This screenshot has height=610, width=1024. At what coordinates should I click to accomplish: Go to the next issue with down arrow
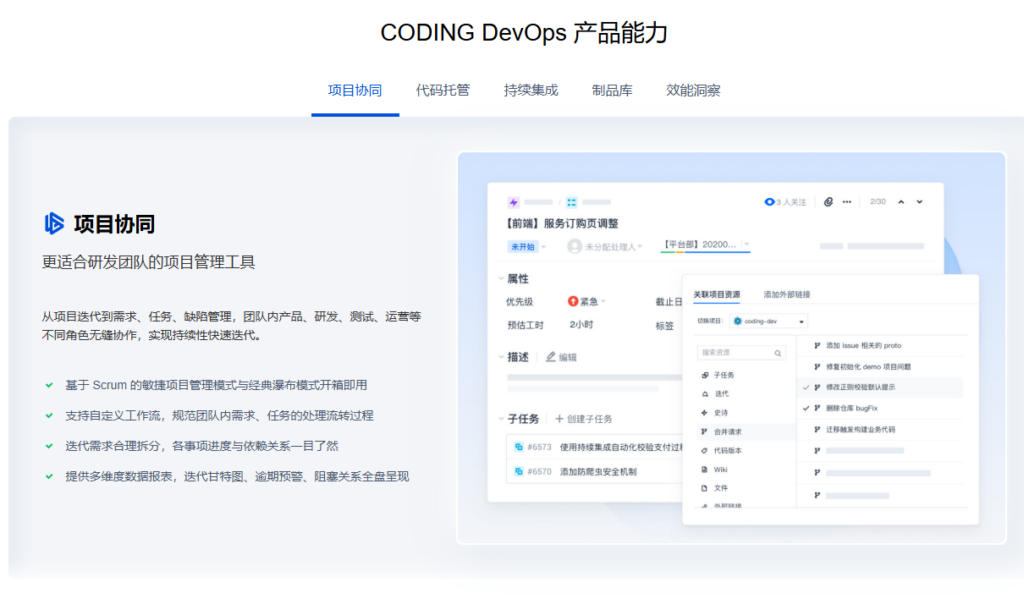point(920,202)
